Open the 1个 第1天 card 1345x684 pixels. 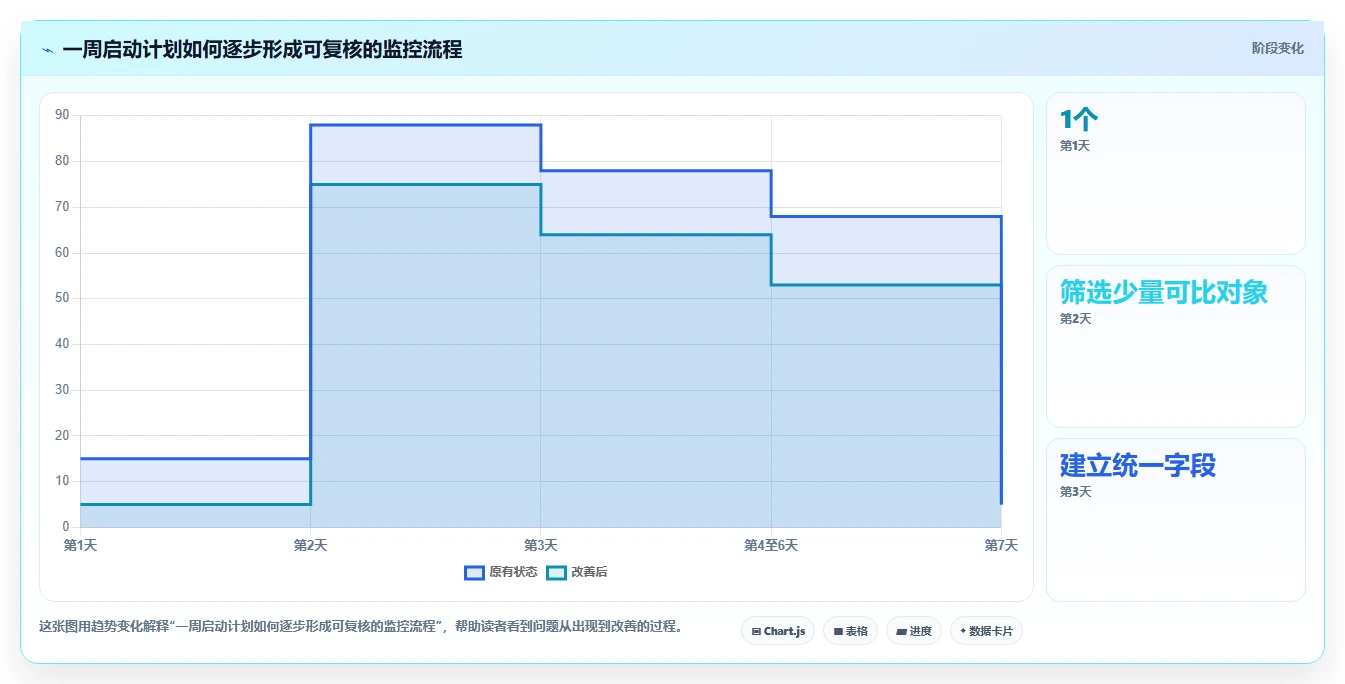pos(1176,174)
